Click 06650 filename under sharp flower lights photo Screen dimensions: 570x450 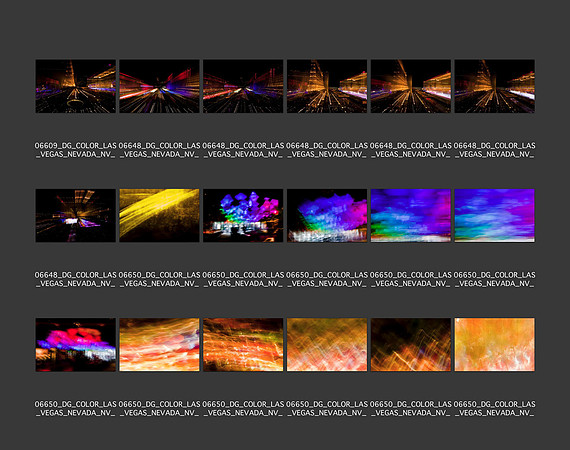[x=243, y=279]
